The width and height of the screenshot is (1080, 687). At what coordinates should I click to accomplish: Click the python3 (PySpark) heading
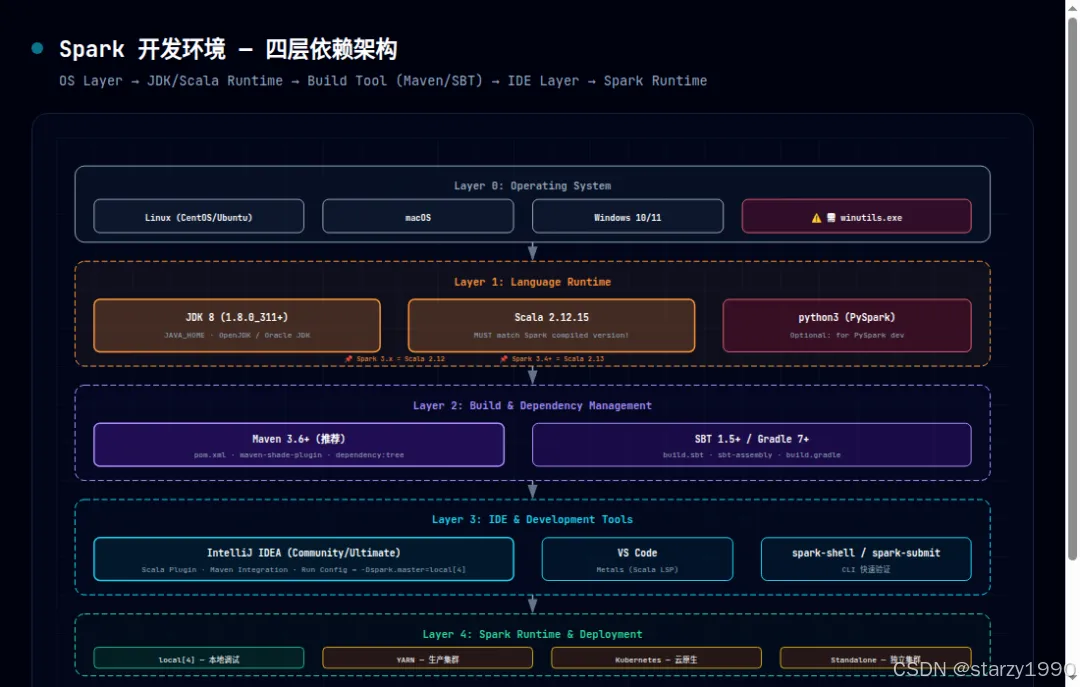847,317
